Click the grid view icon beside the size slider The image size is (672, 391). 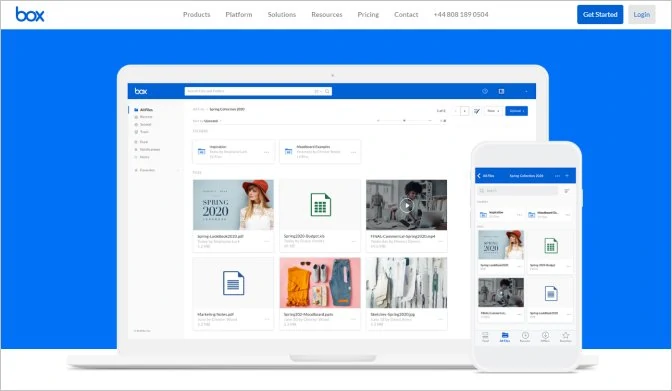[x=444, y=121]
